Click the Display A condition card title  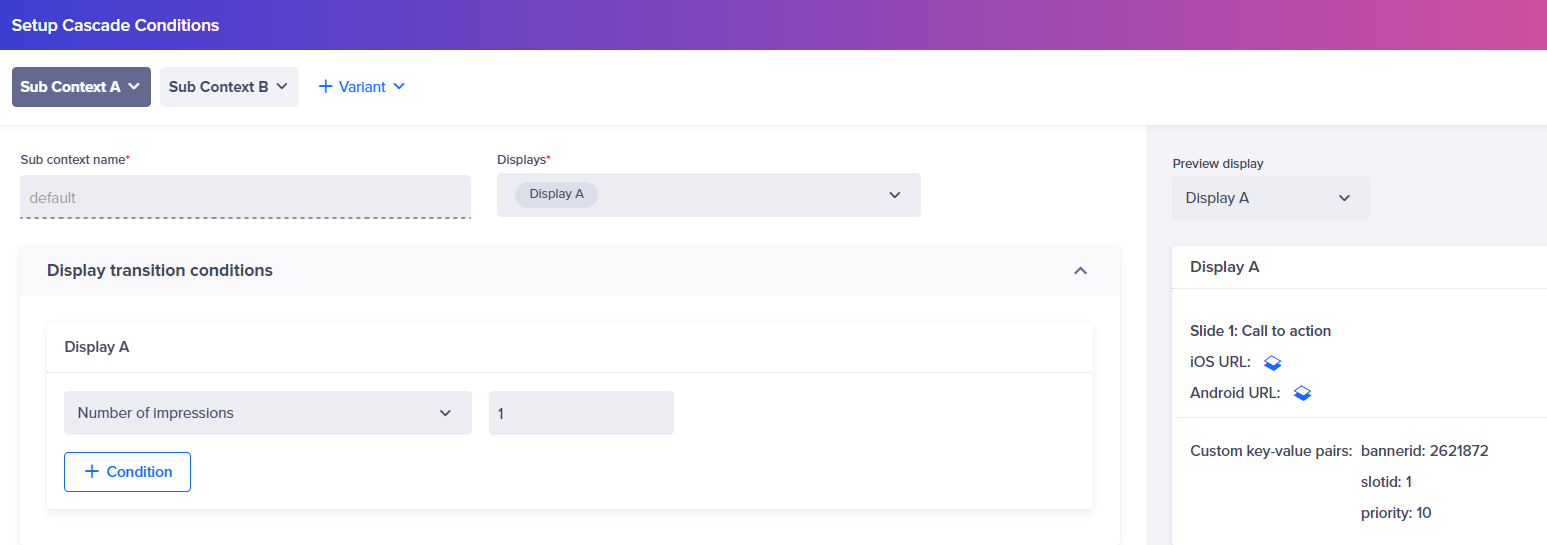[x=97, y=347]
